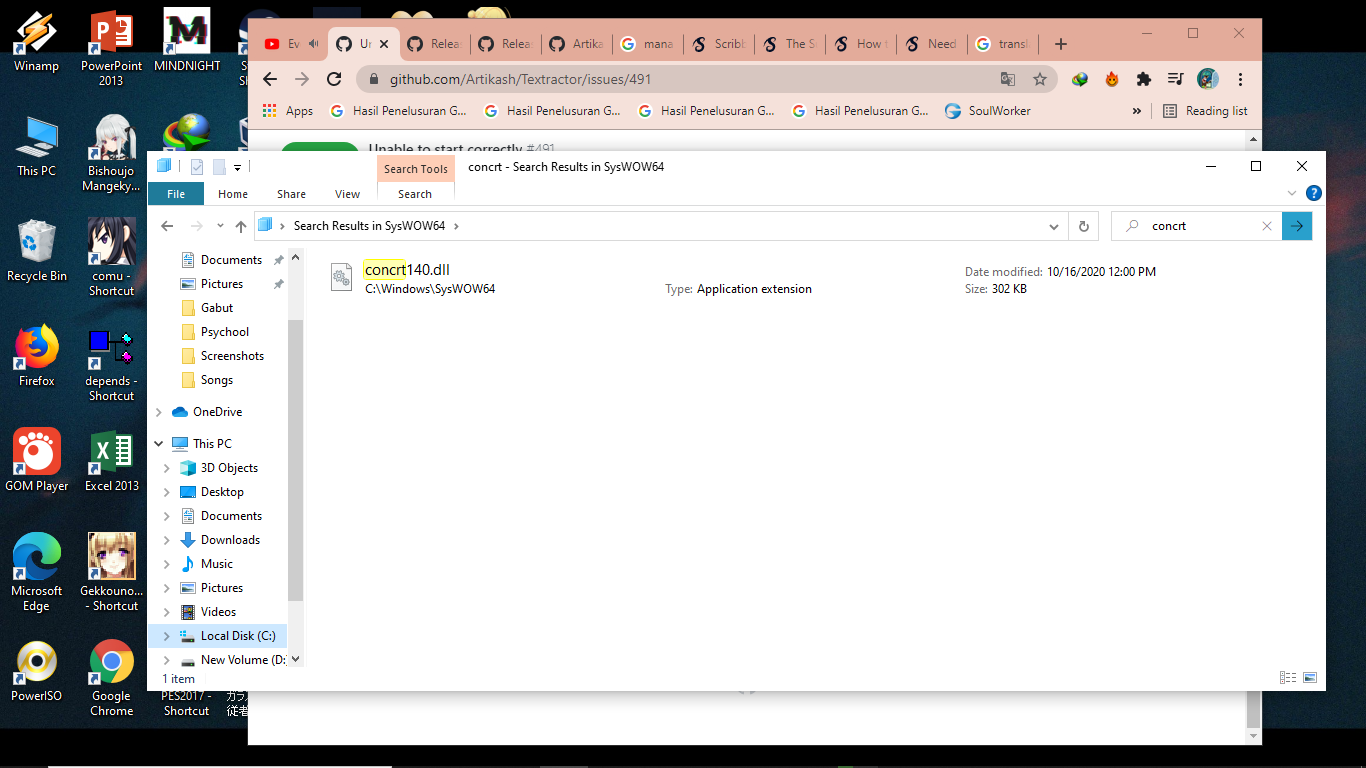Switch to the View ribbon tab
Image resolution: width=1366 pixels, height=768 pixels.
tap(348, 194)
